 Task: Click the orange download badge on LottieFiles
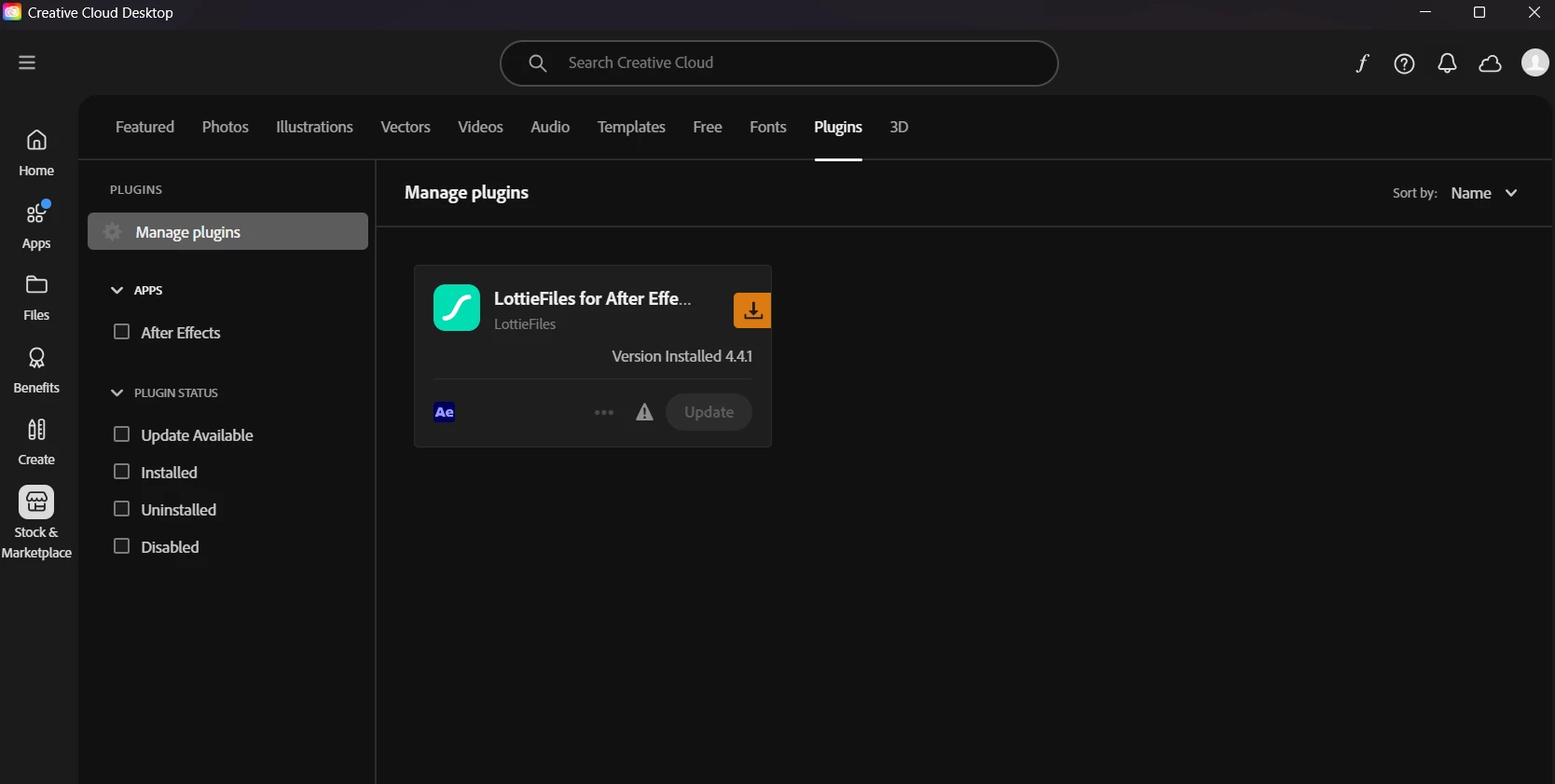coord(752,310)
